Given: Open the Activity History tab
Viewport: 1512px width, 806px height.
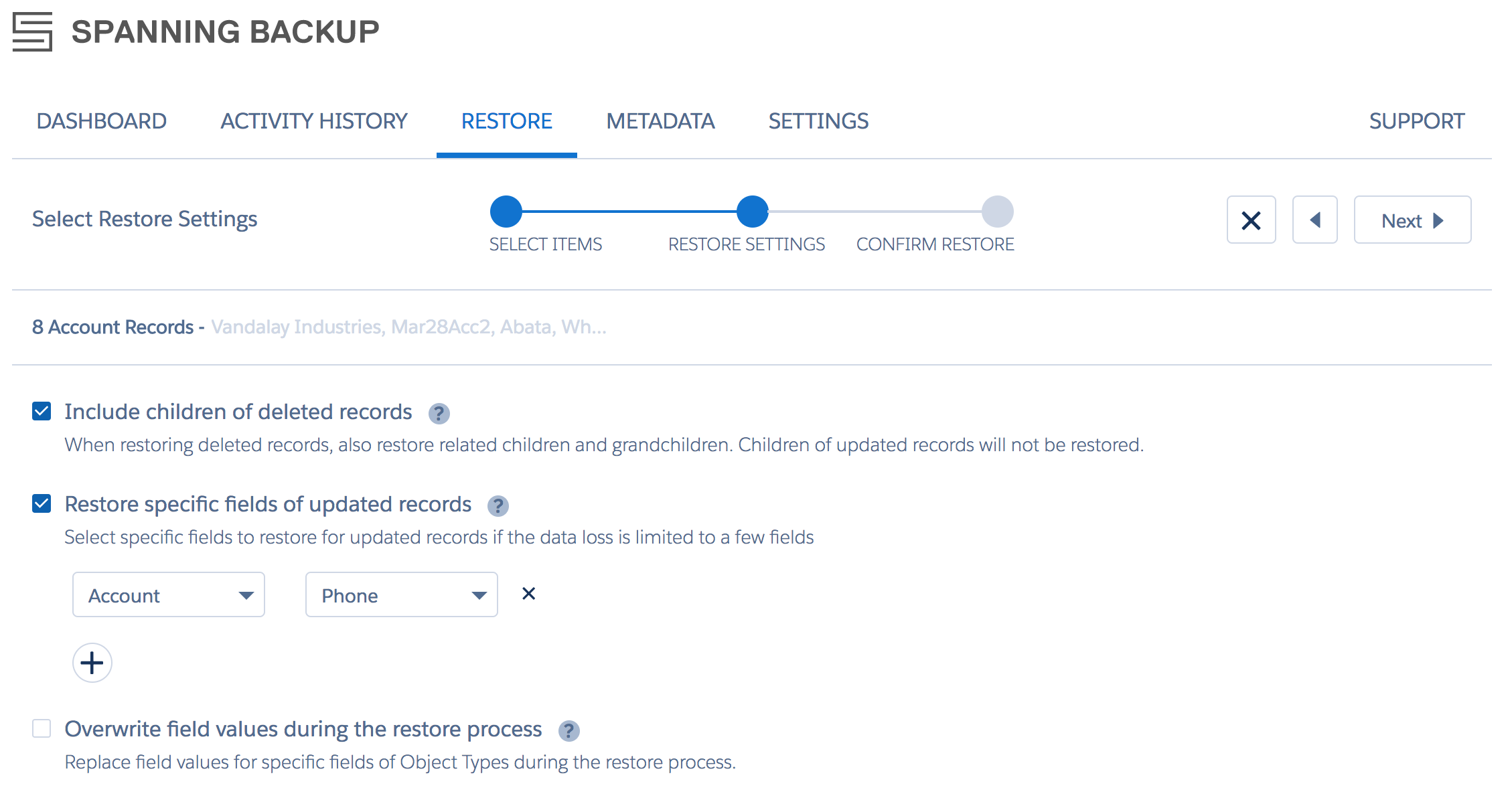Looking at the screenshot, I should pyautogui.click(x=314, y=121).
